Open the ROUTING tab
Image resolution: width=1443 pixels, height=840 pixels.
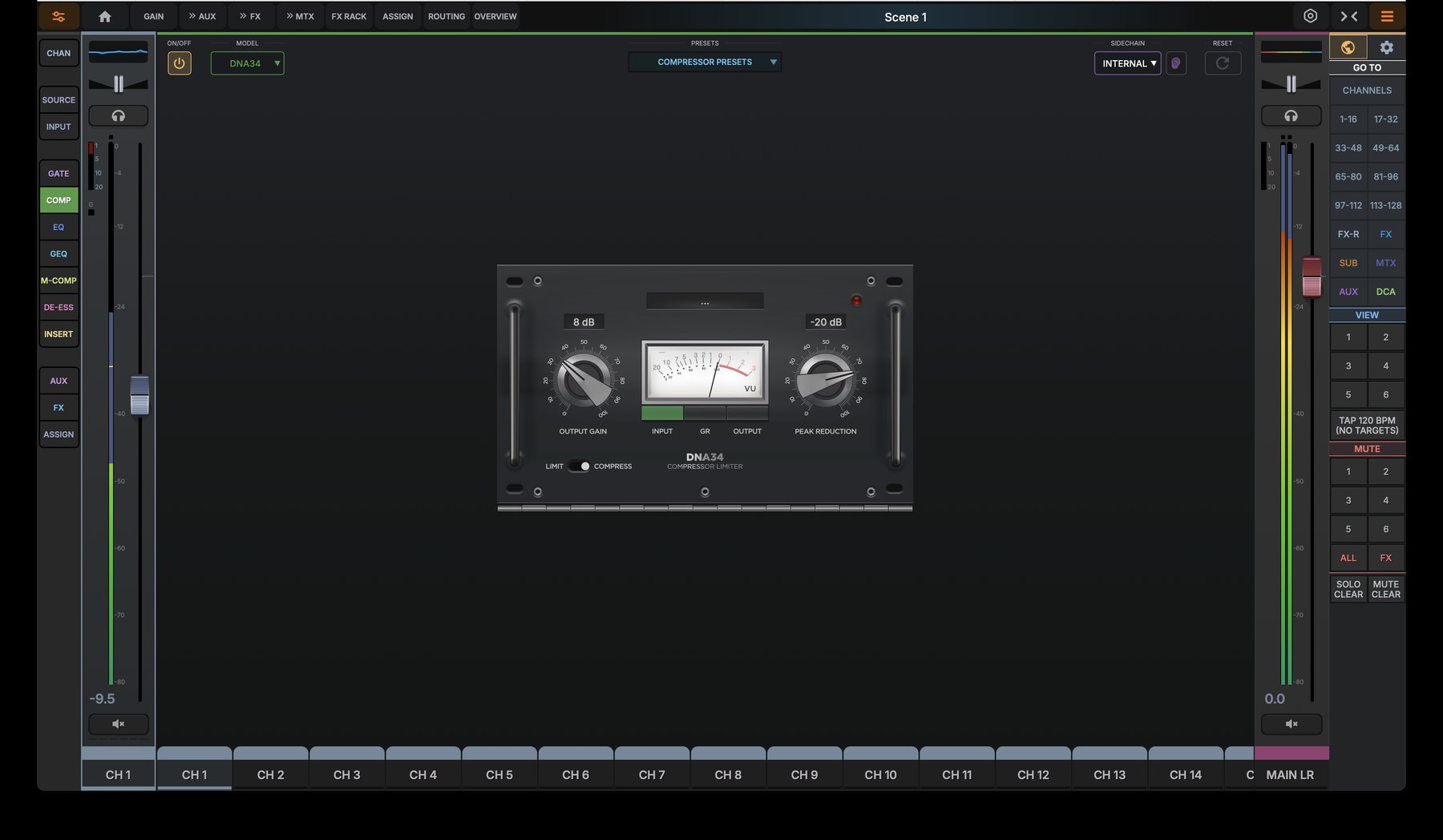(x=447, y=16)
